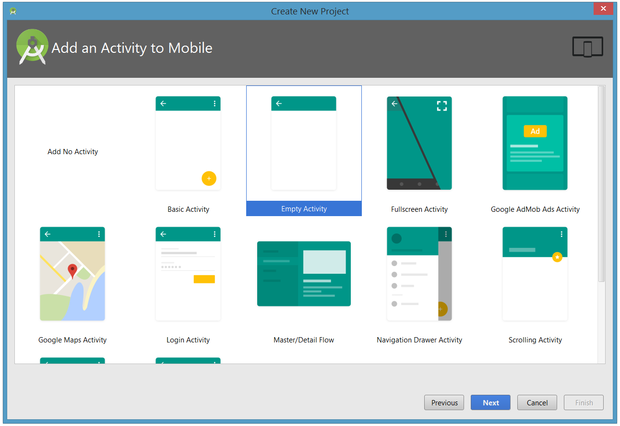
Task: Pick the Google AdMob Ads Activity thumbnail
Action: point(535,143)
